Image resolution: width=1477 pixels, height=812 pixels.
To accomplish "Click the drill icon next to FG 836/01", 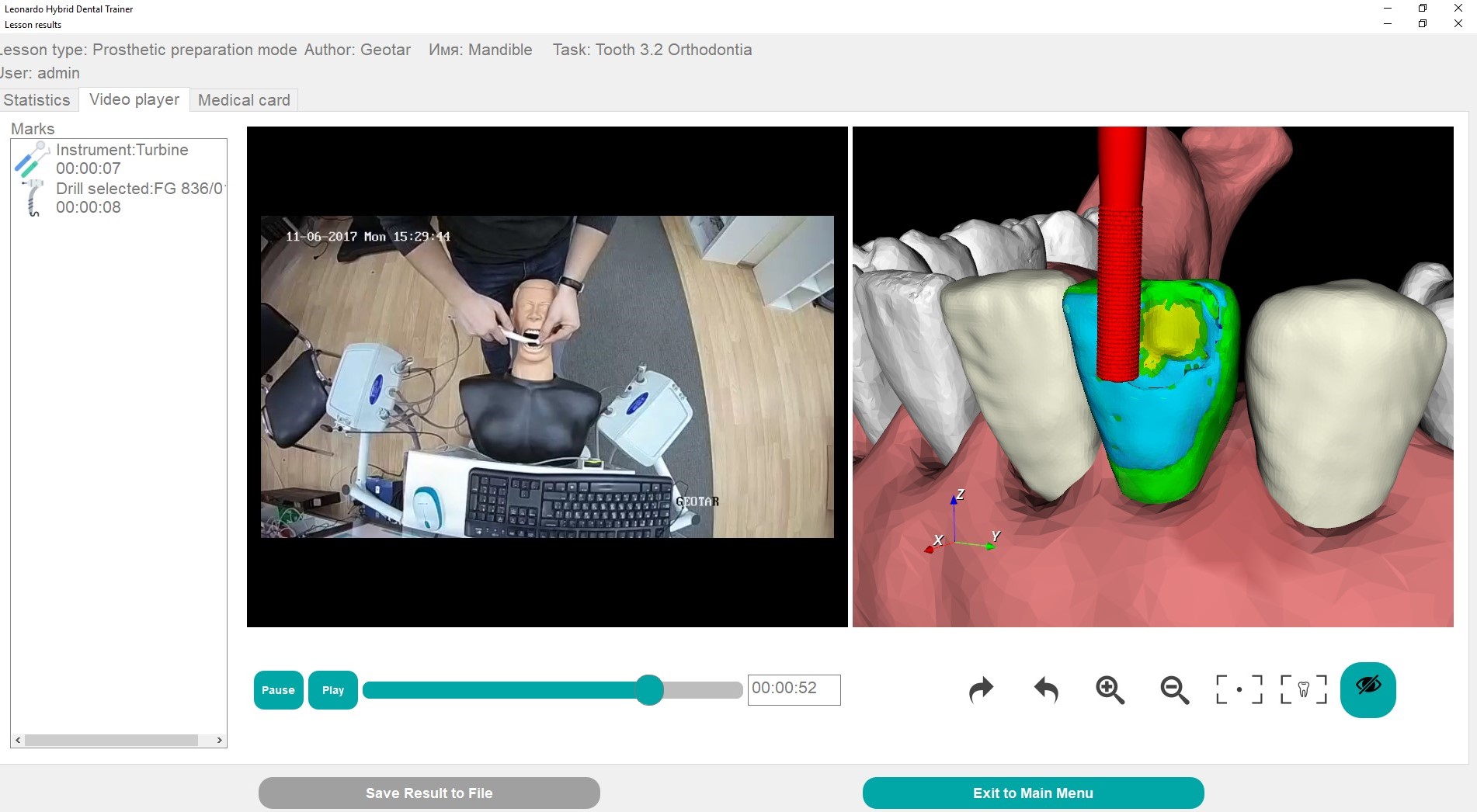I will [32, 198].
